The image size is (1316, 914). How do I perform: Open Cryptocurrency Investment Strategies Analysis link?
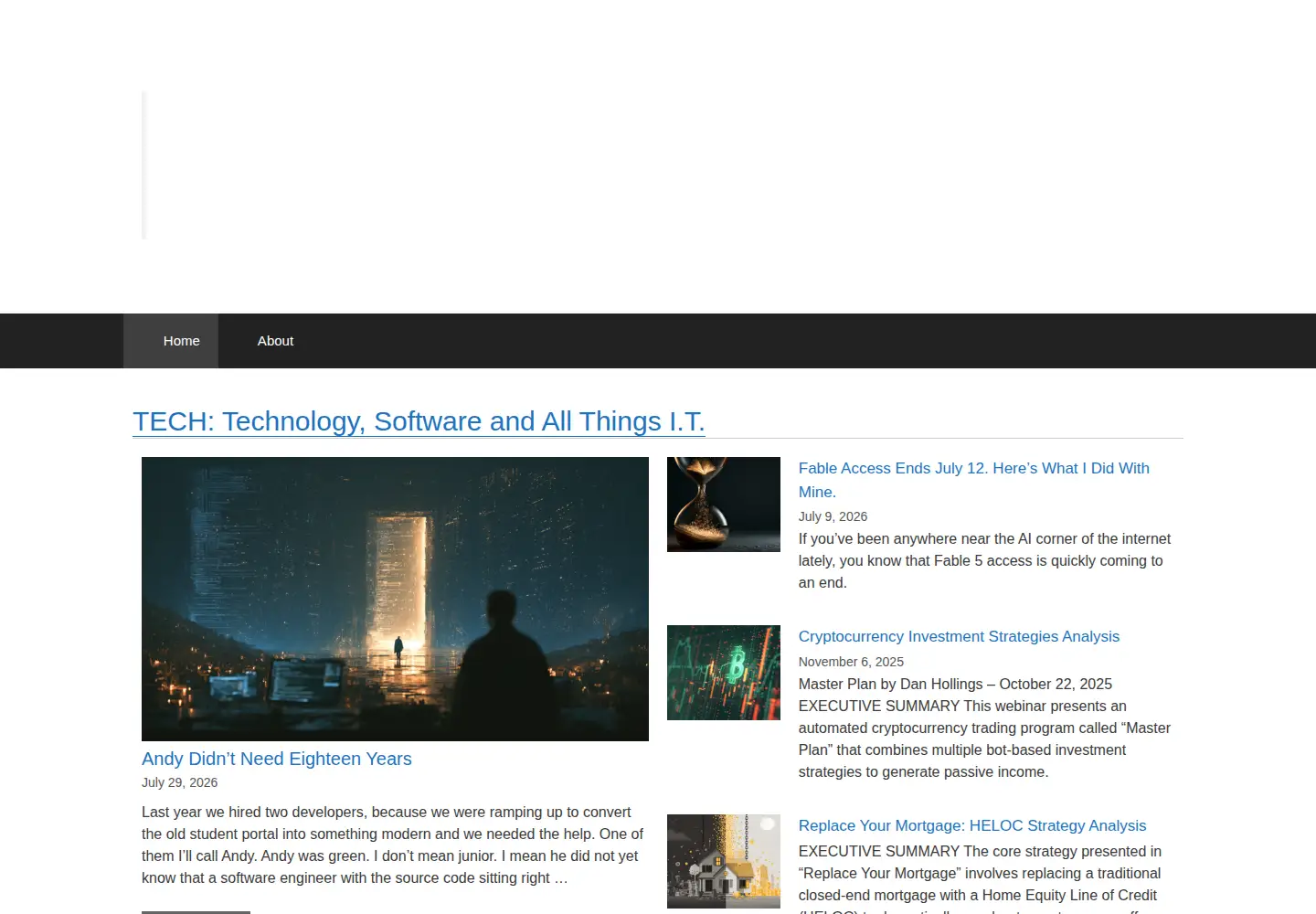coord(959,636)
